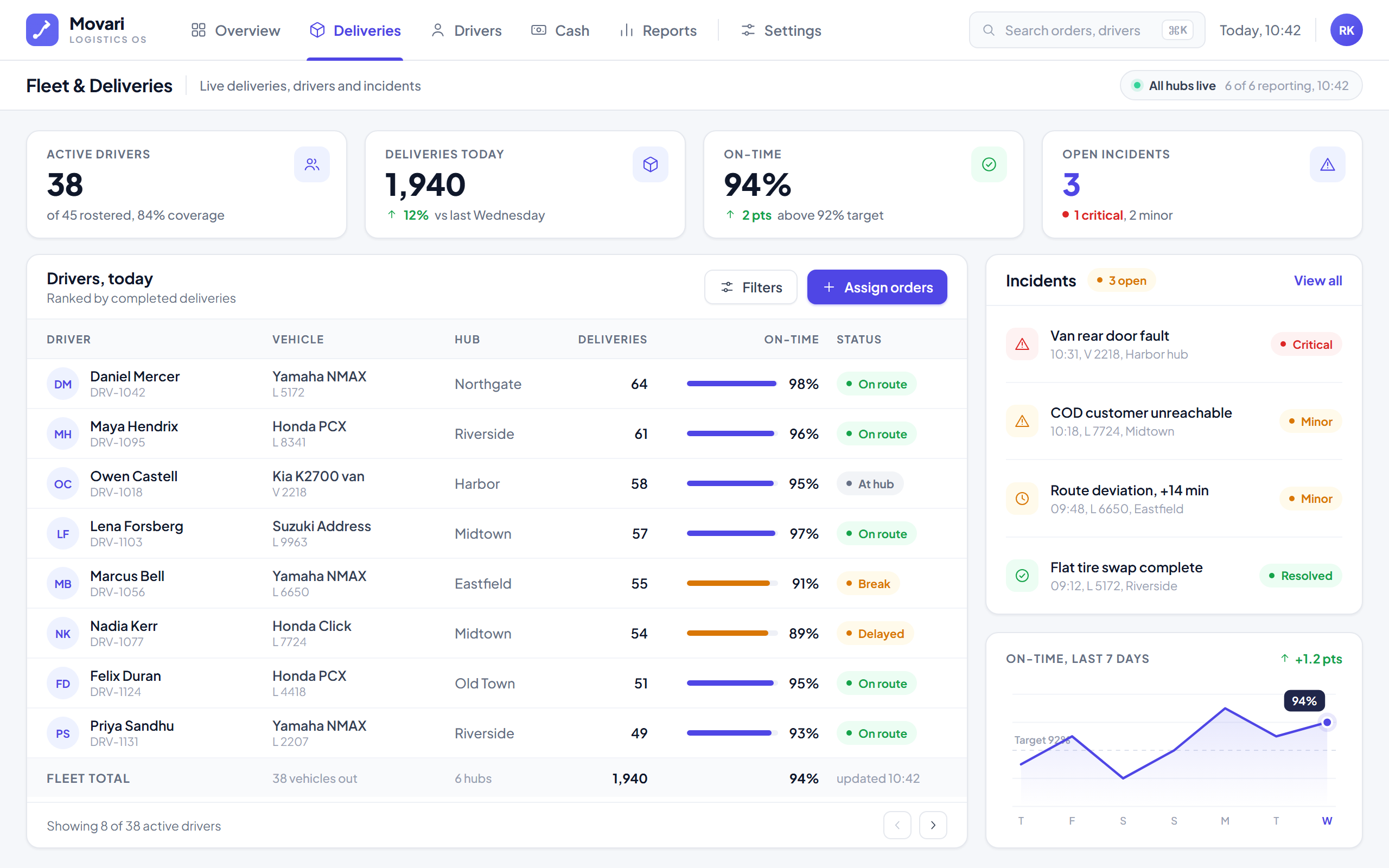Open the RK user avatar menu
This screenshot has height=868, width=1389.
coord(1346,30)
